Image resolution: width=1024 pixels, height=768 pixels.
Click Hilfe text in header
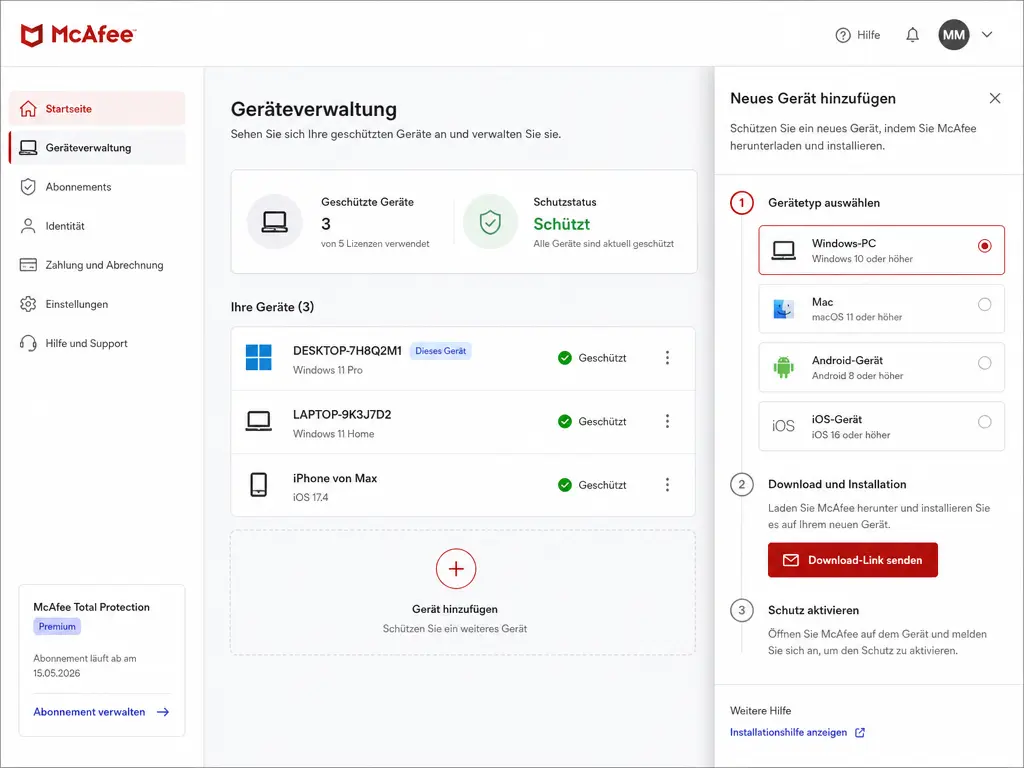[869, 35]
